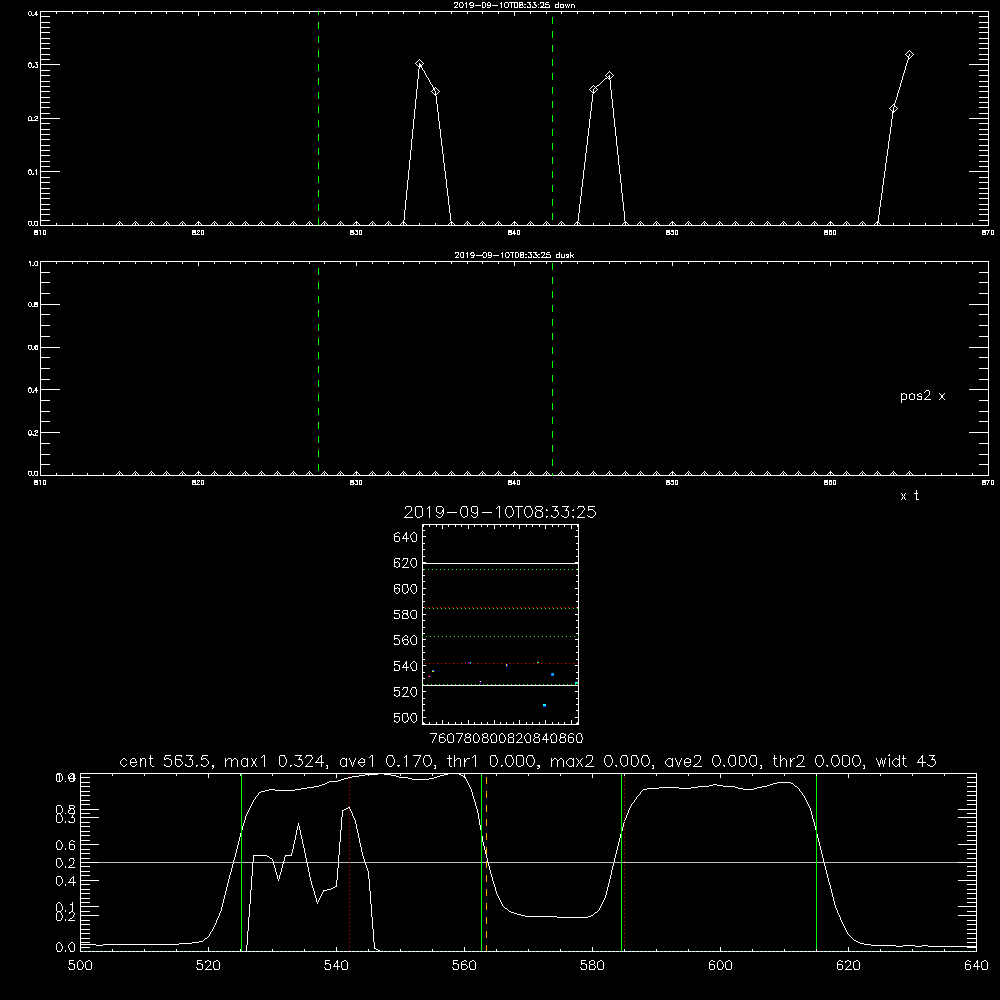
Task: Select the "widt 43" statistic
Action: coord(906,761)
